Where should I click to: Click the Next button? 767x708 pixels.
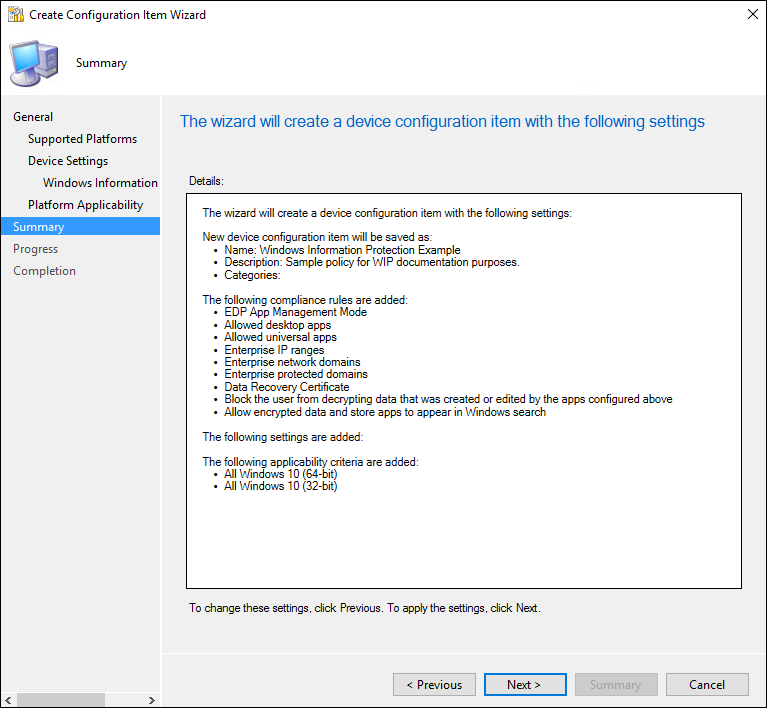[525, 685]
